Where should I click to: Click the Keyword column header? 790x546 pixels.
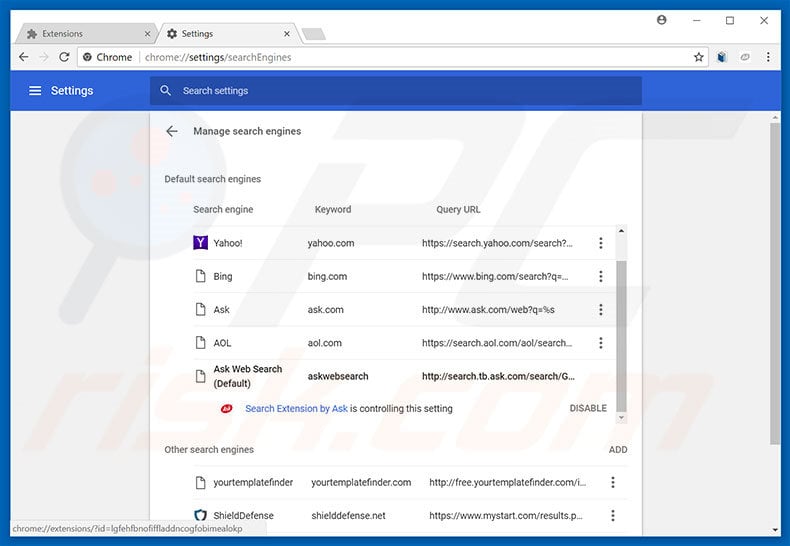333,210
